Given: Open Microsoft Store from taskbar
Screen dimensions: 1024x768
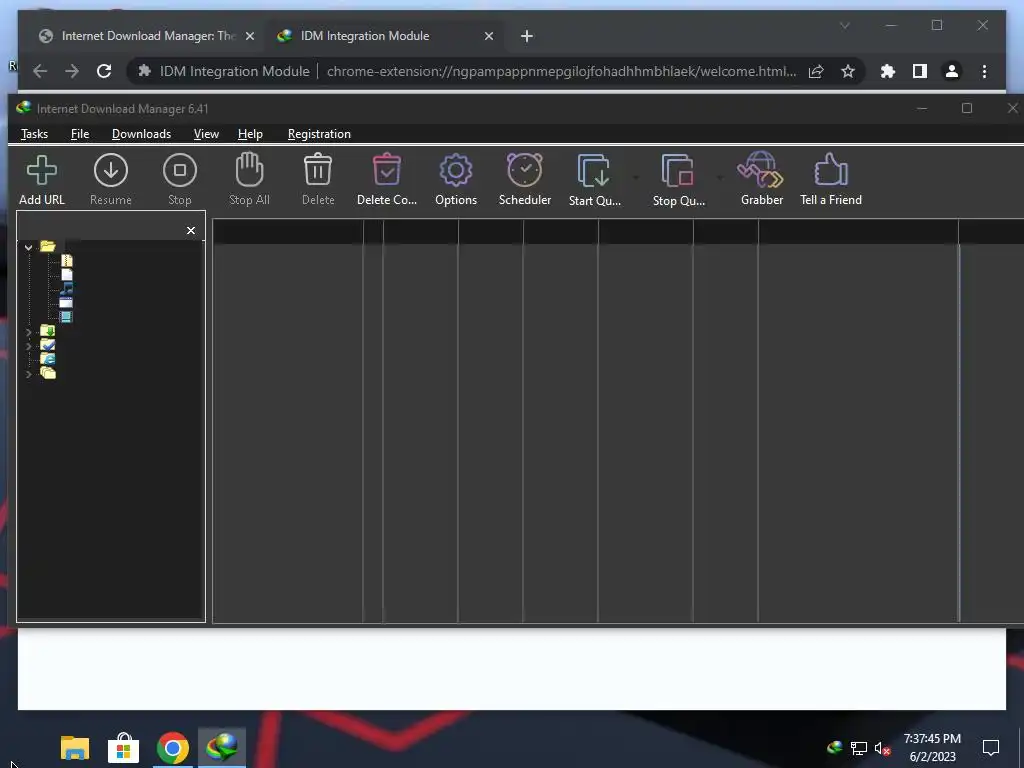Looking at the screenshot, I should [x=123, y=748].
